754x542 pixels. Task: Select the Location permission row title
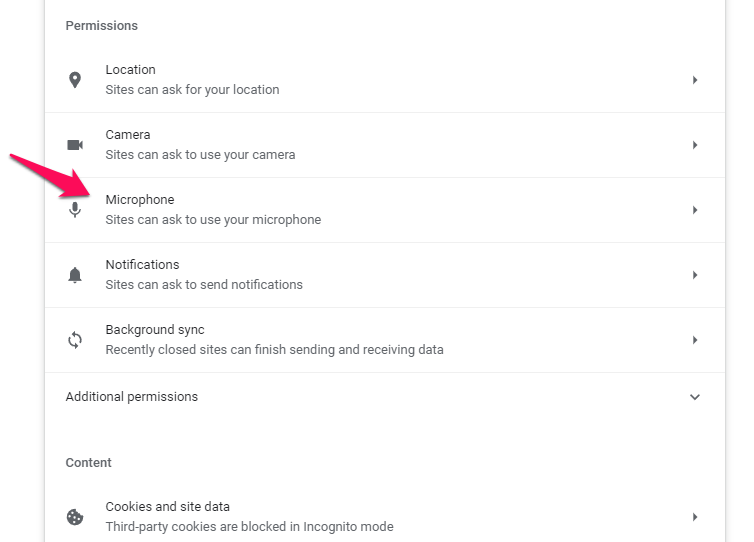pos(130,70)
